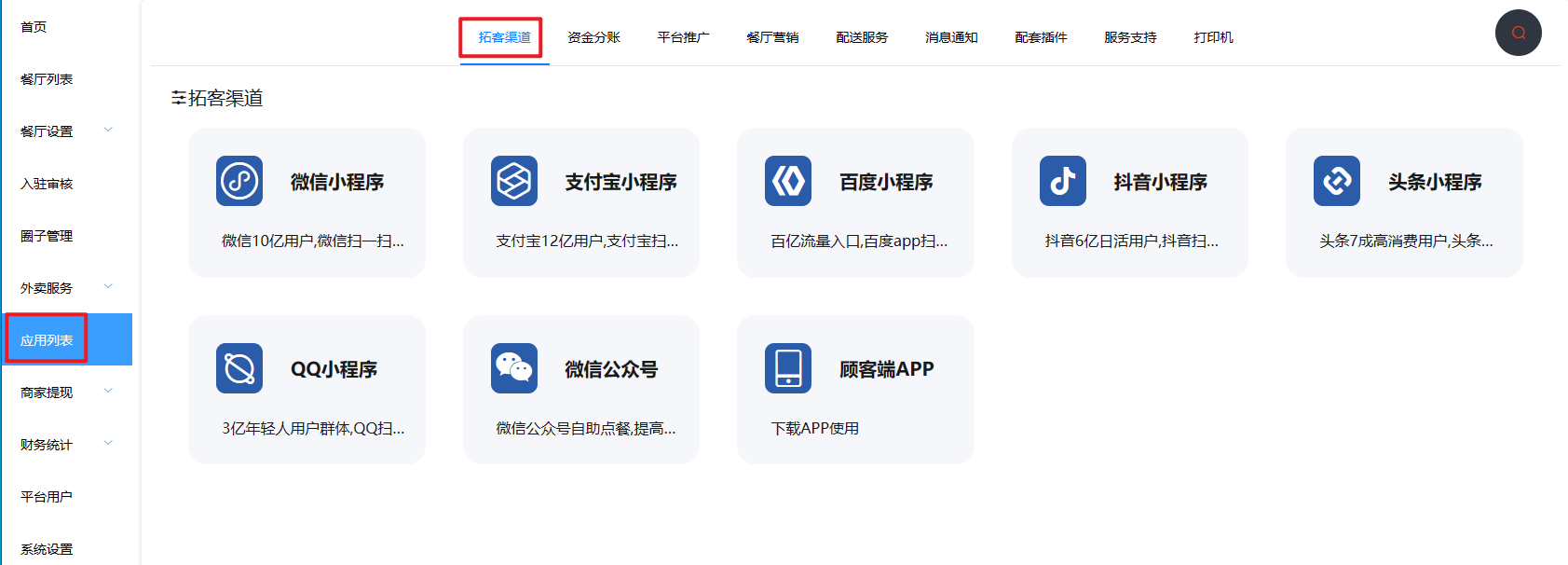Click the Toutiao mini program icon
Screen dimensions: 1568x565
pyautogui.click(x=1337, y=181)
